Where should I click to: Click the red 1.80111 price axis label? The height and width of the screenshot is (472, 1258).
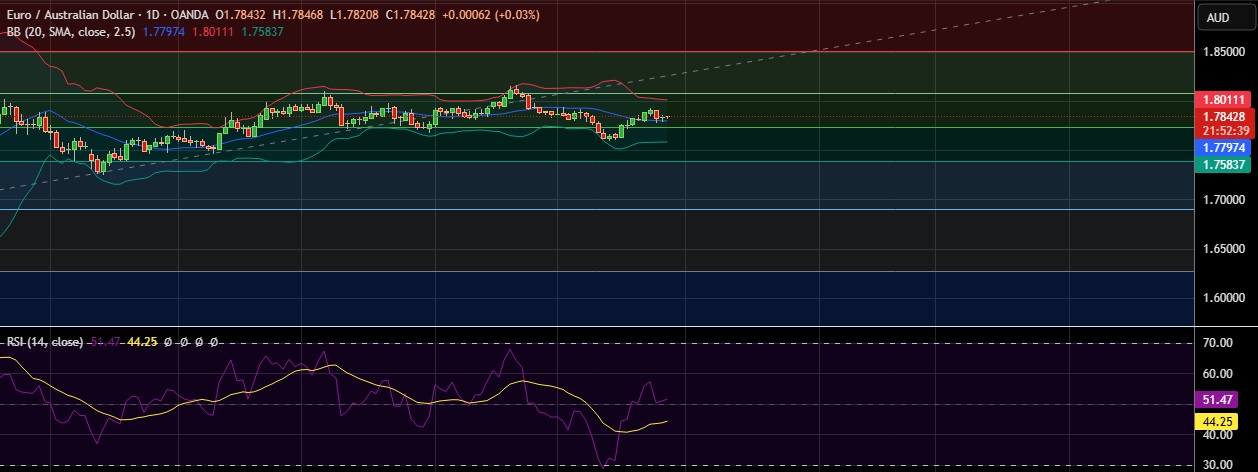1223,99
